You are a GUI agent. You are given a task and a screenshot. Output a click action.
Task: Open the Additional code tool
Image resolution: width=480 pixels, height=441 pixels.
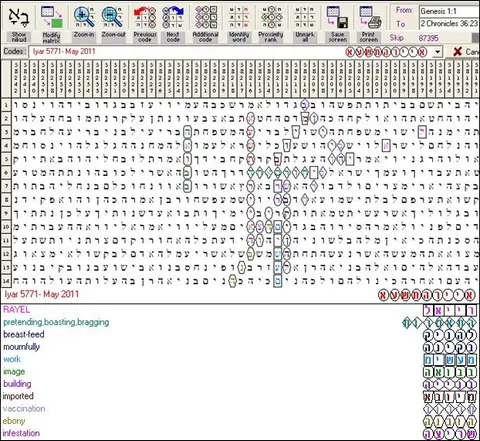(x=206, y=17)
